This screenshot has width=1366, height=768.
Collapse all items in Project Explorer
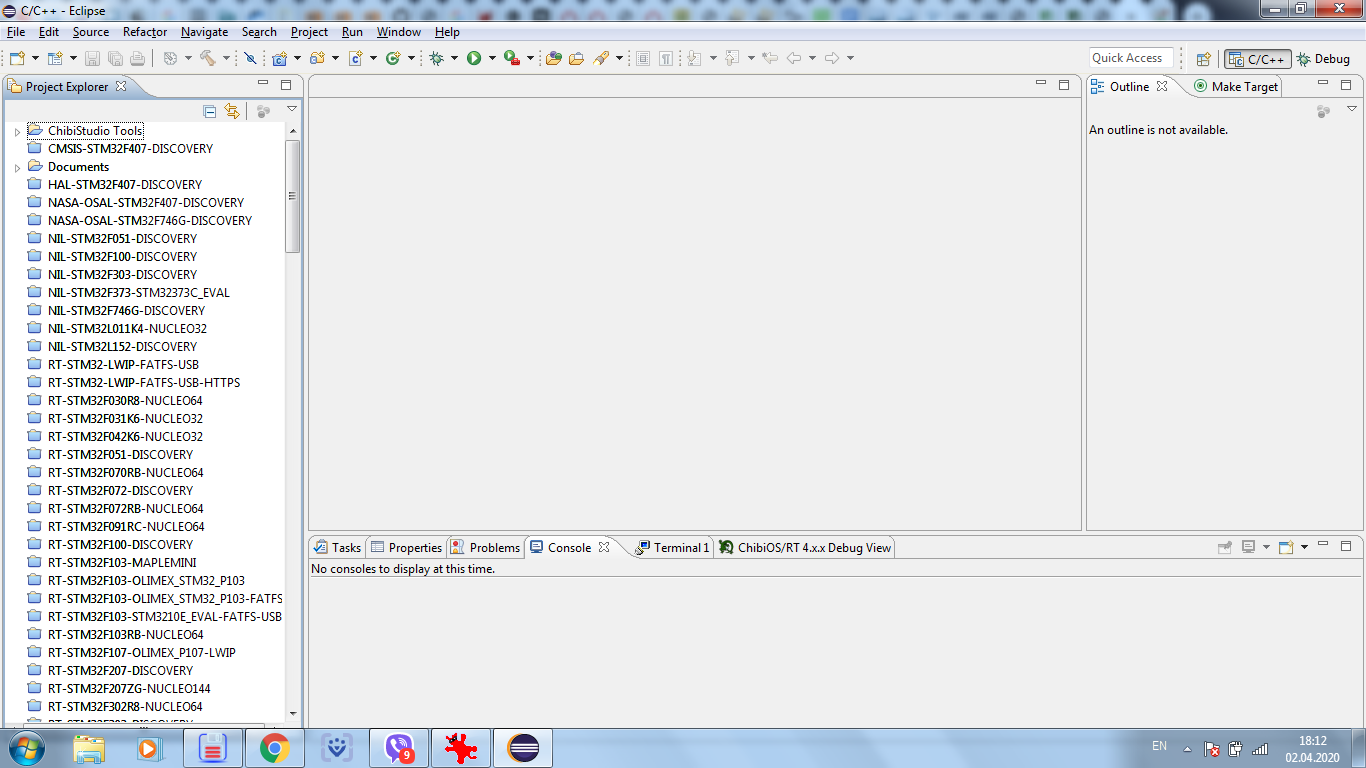point(210,111)
